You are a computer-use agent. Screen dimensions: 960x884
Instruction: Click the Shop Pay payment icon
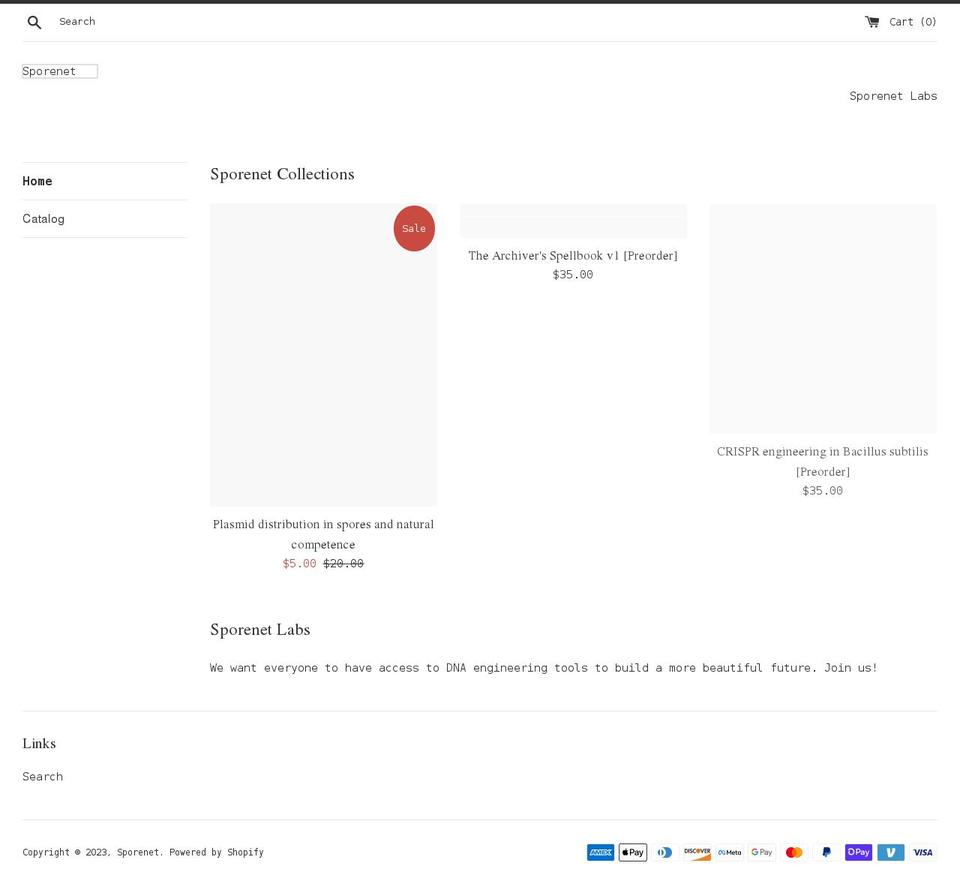coord(858,852)
